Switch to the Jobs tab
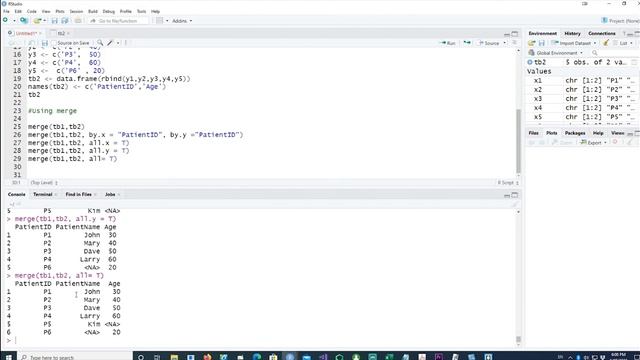 (x=110, y=194)
